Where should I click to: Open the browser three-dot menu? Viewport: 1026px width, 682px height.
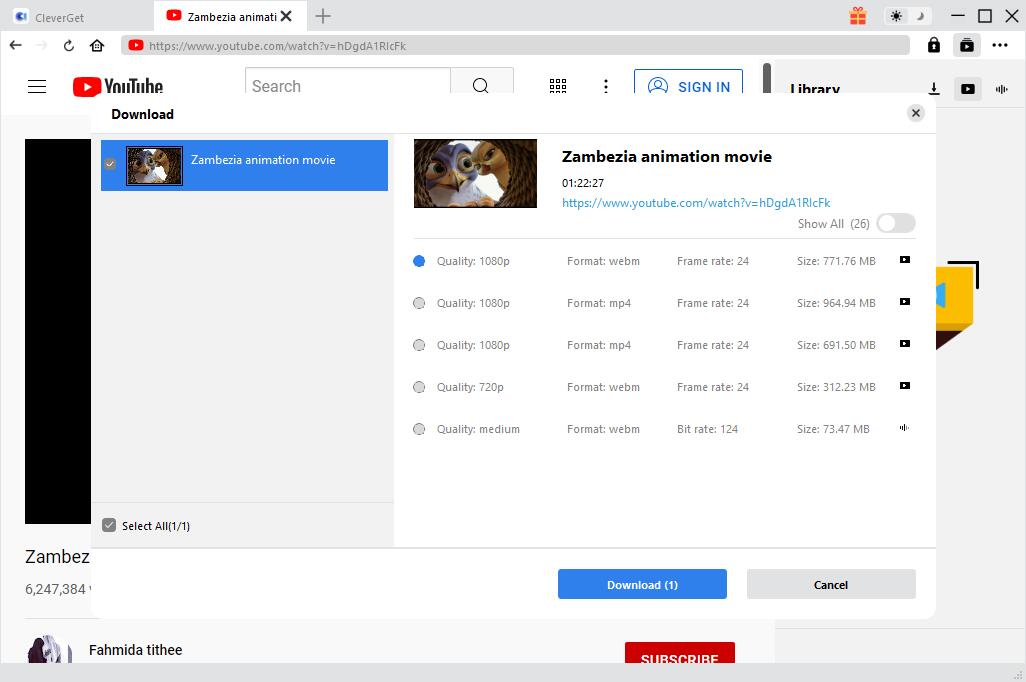(1000, 45)
